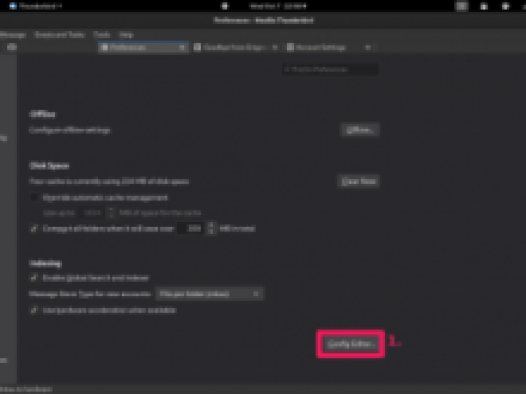Open the Tools menu

point(102,35)
